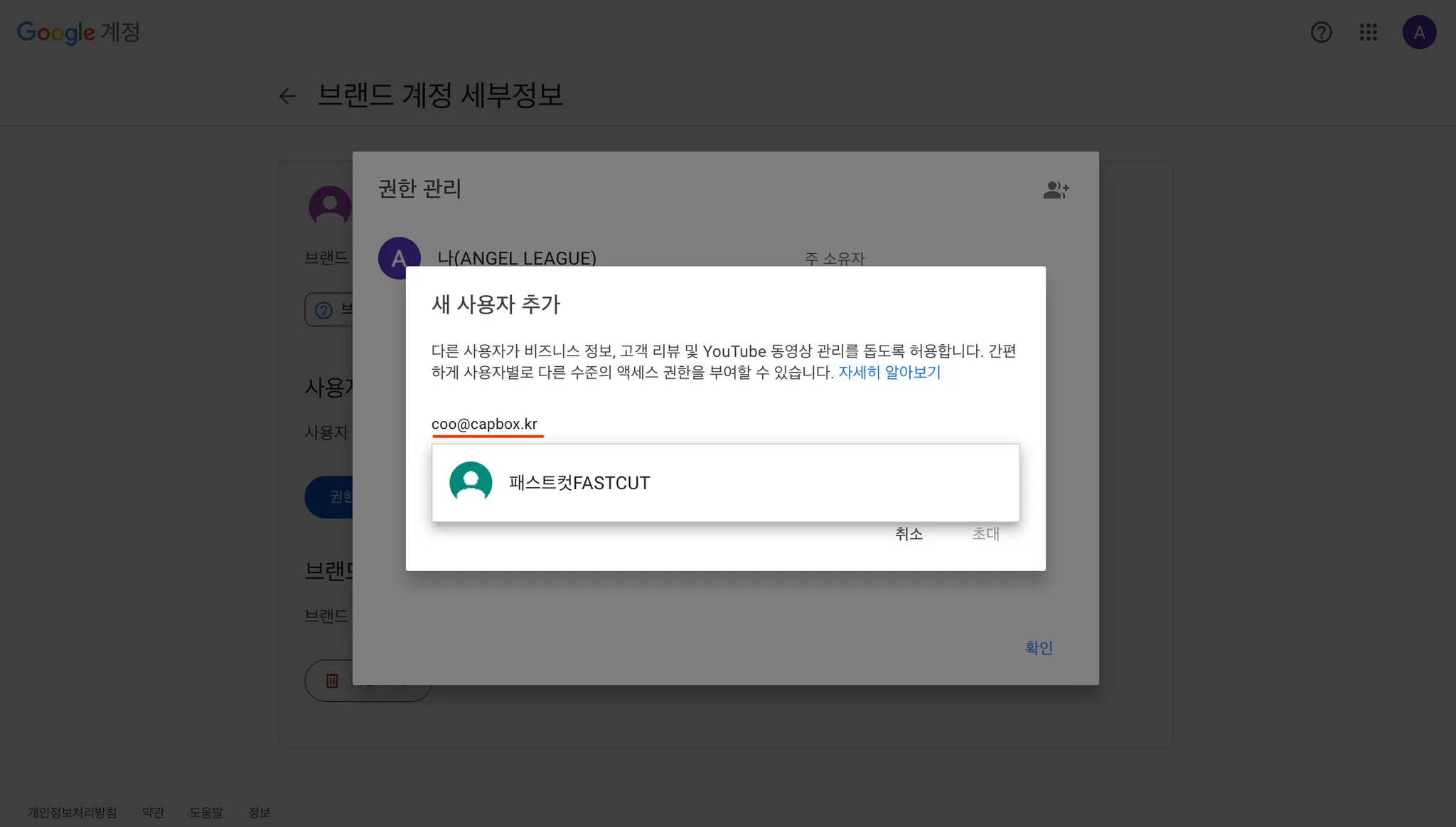Open the account avatar menu
Screen dimensions: 1456x827
pos(1419,32)
